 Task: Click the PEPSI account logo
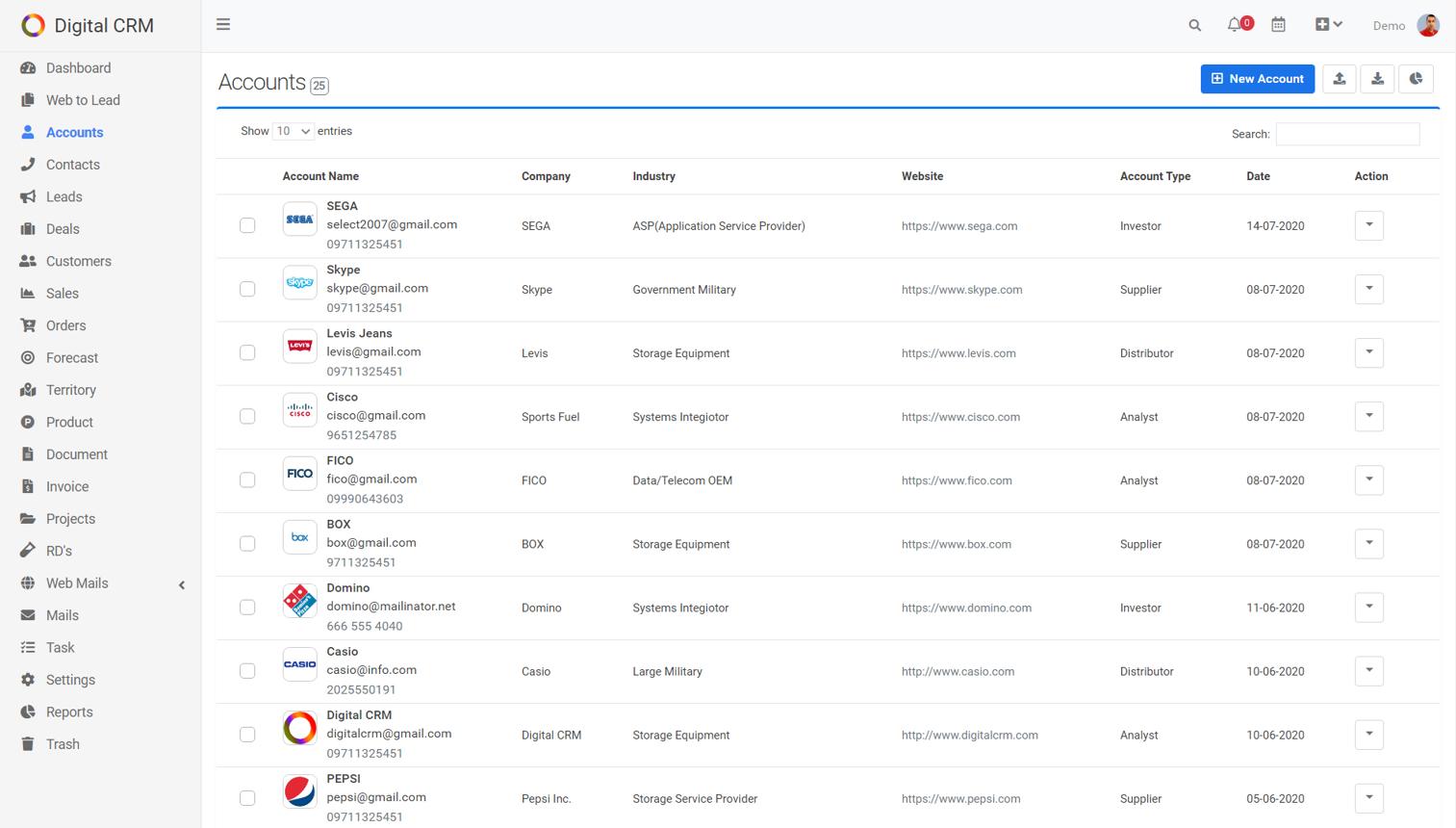pyautogui.click(x=299, y=791)
